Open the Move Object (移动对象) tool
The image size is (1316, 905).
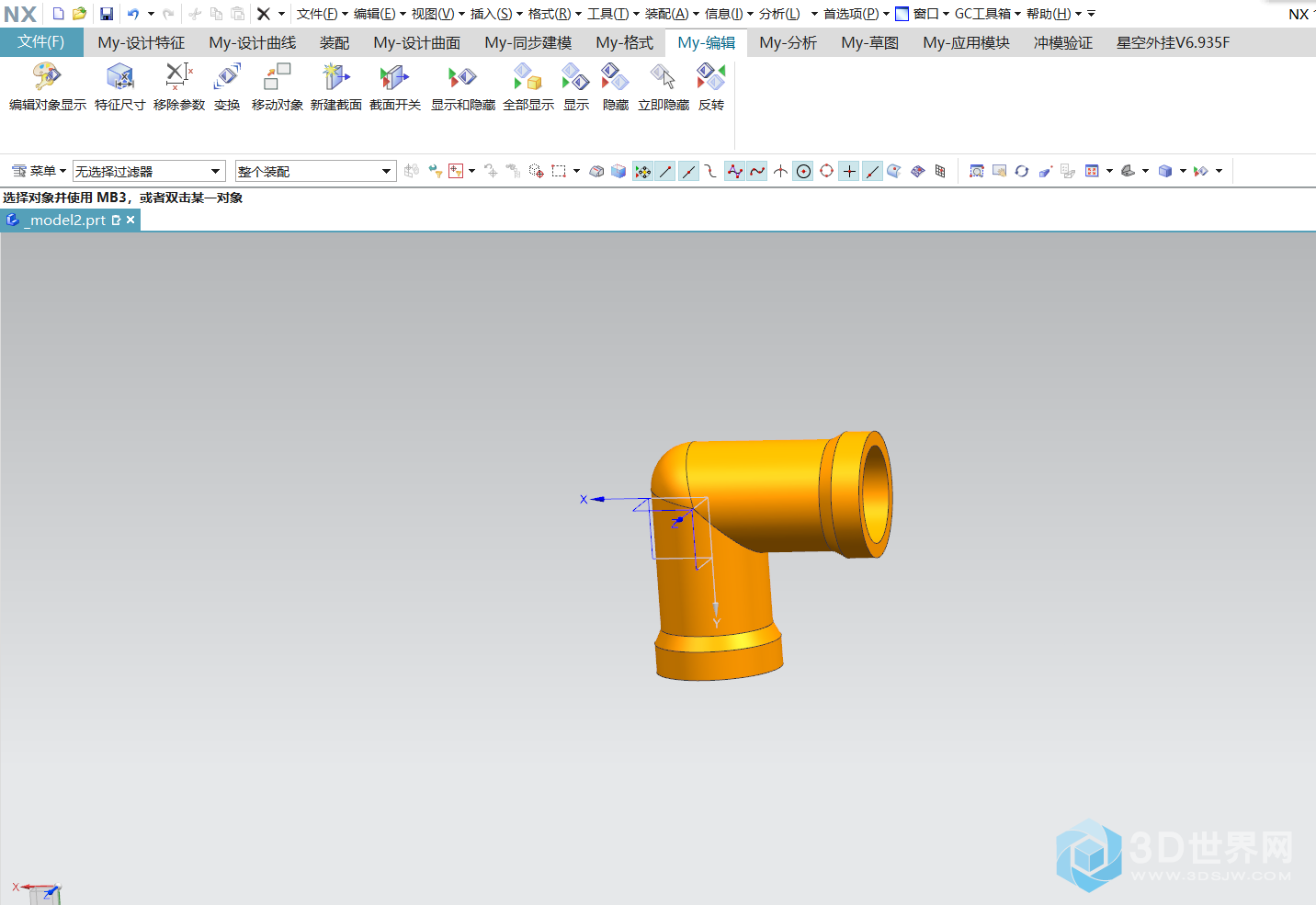tap(277, 85)
